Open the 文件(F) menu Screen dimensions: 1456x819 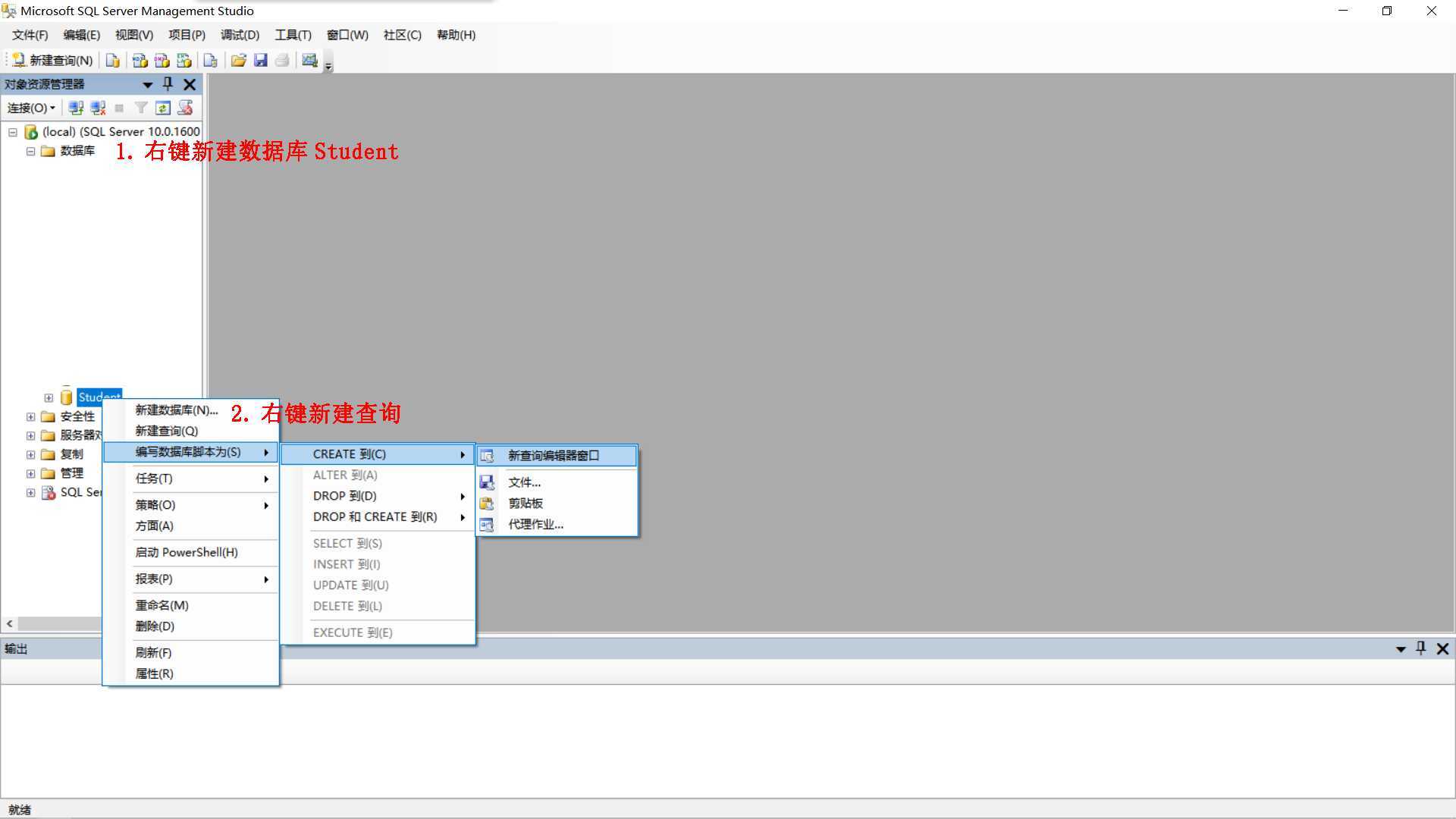(30, 35)
